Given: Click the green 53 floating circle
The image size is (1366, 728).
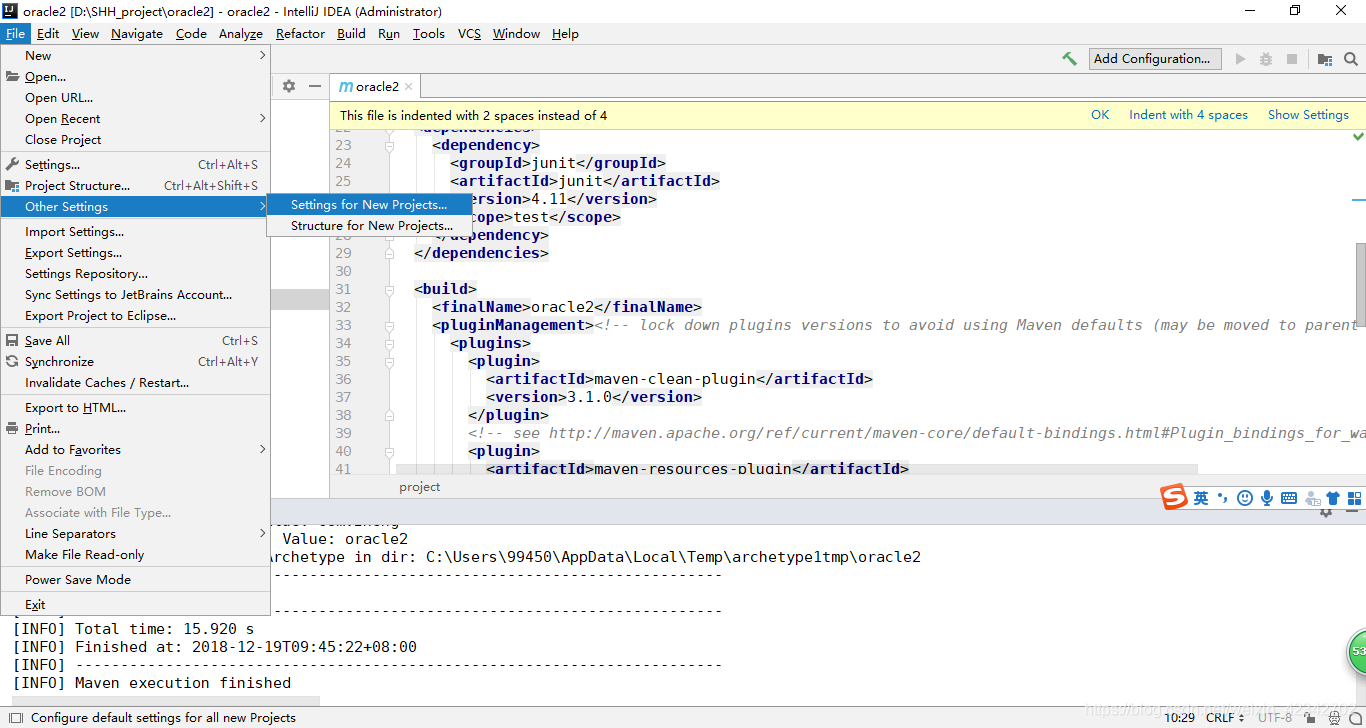Looking at the screenshot, I should coord(1357,651).
